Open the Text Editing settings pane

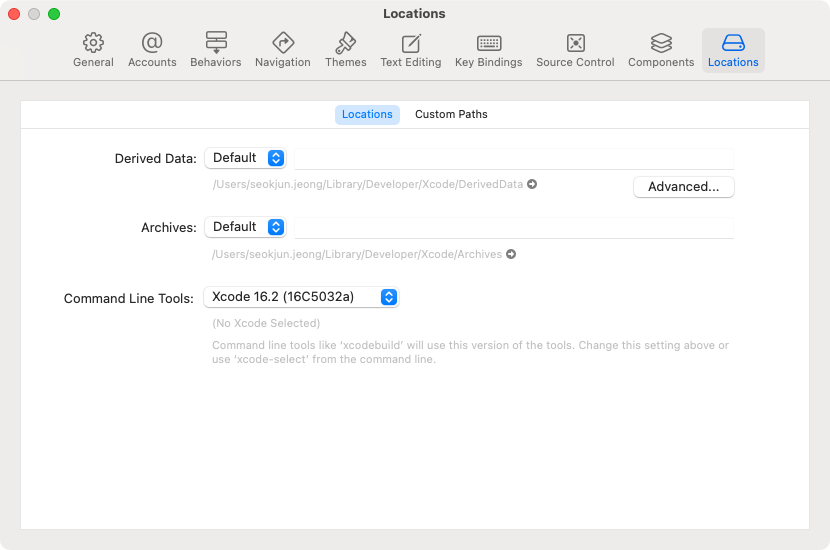point(411,50)
